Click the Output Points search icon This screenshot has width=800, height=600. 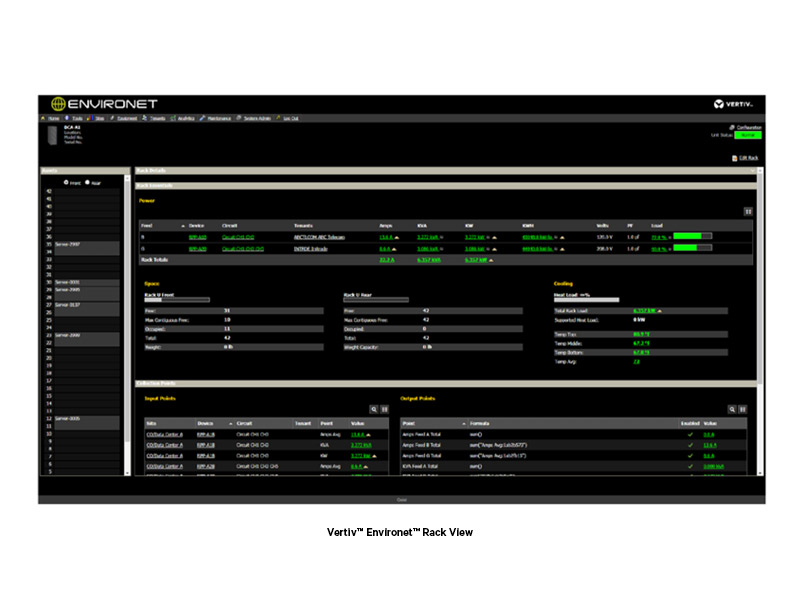732,409
